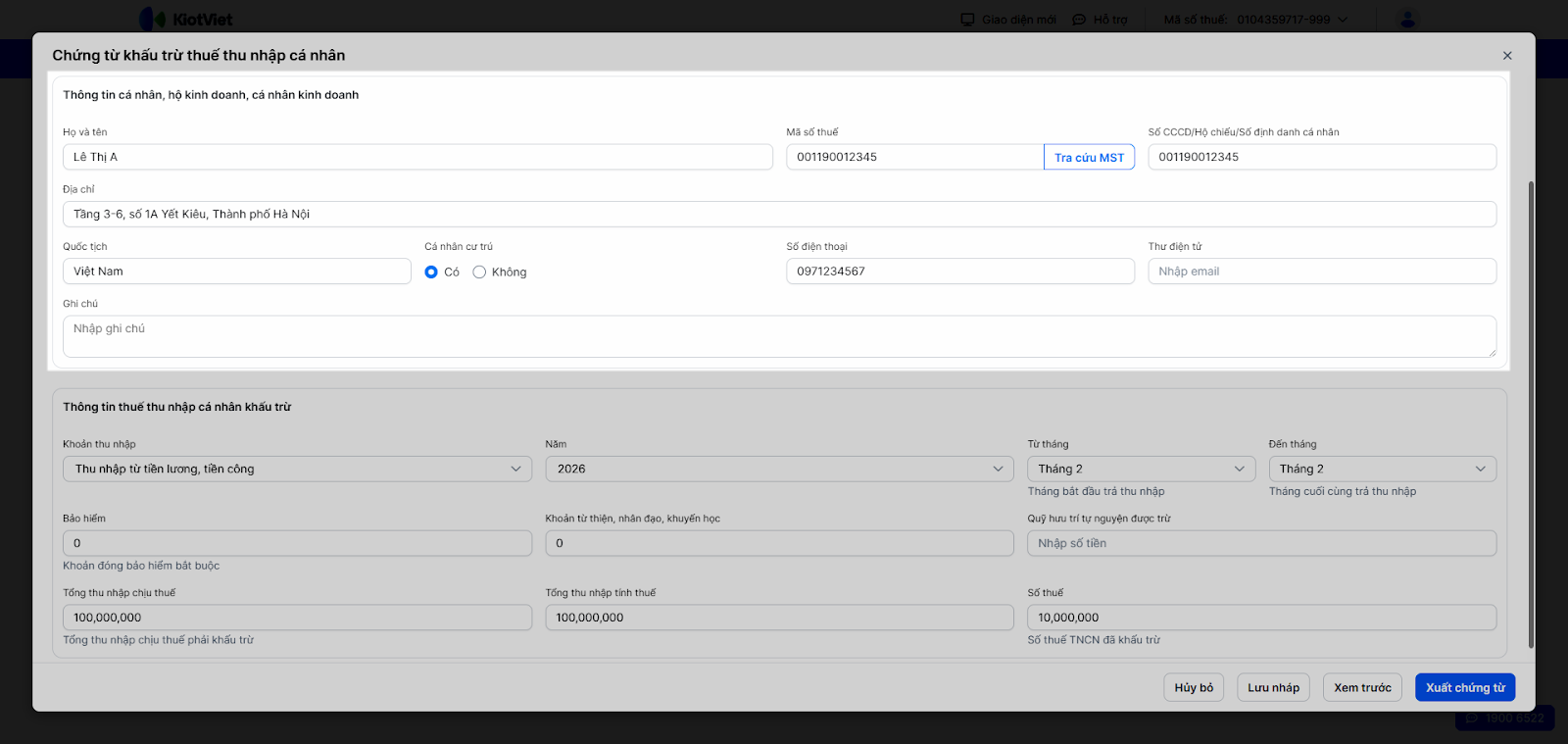Open the 'Từ tháng' month dropdown
1568x744 pixels.
1141,470
